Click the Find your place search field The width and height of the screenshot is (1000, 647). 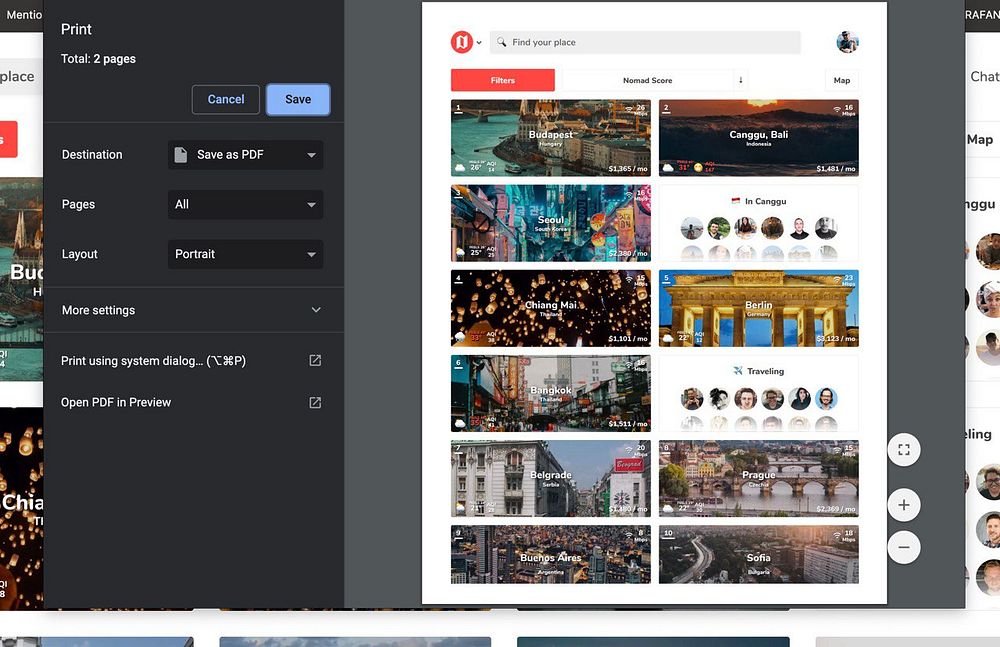pyautogui.click(x=645, y=42)
